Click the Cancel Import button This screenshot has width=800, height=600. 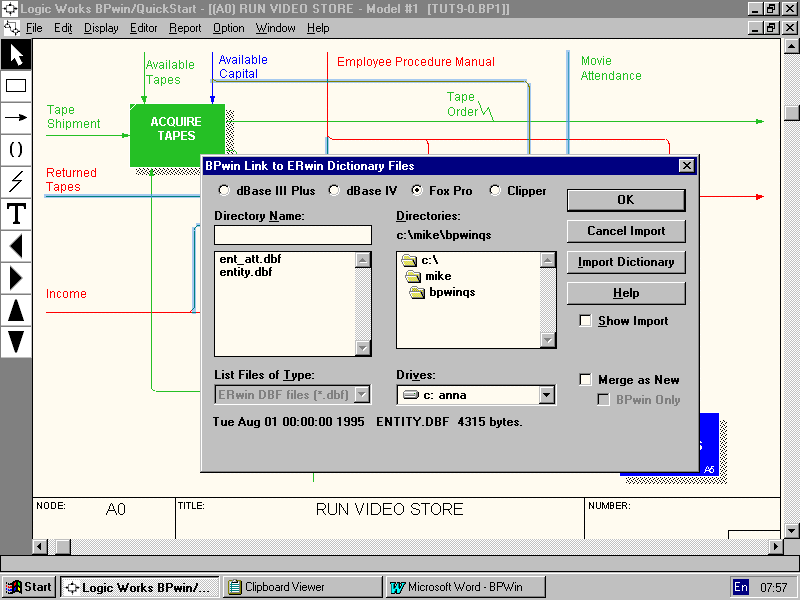tap(626, 231)
